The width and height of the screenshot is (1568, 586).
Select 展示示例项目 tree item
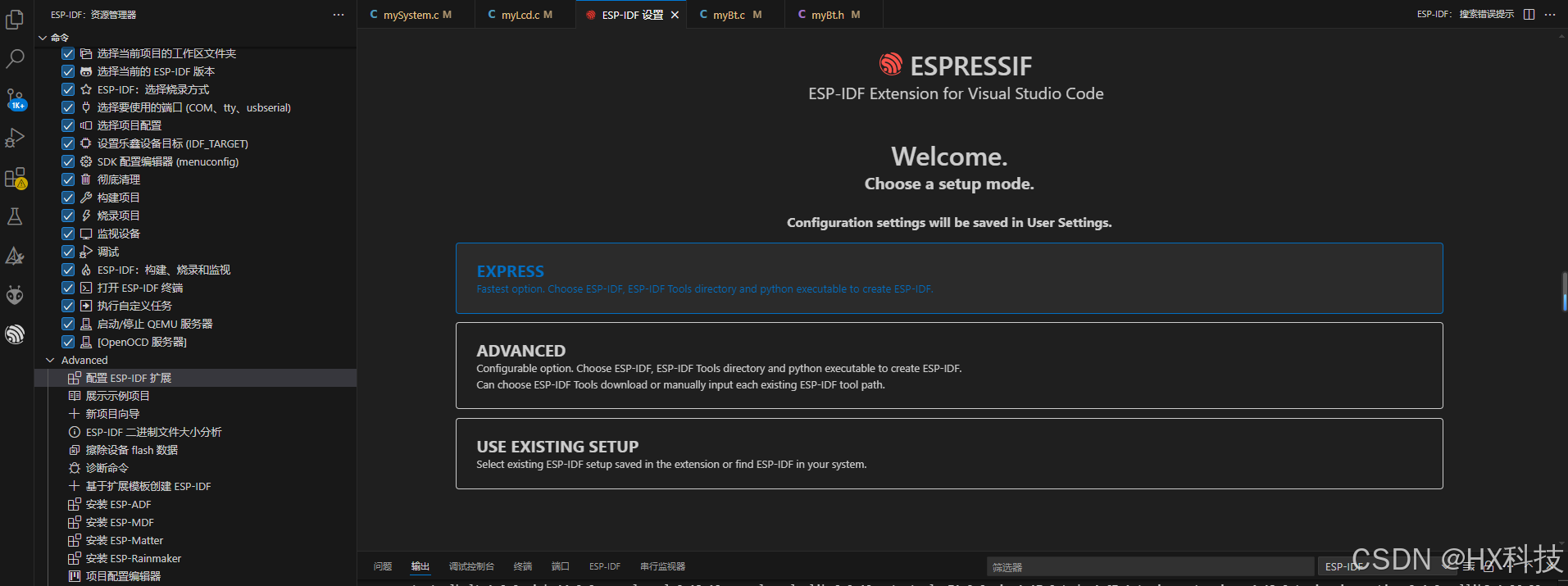(195, 396)
